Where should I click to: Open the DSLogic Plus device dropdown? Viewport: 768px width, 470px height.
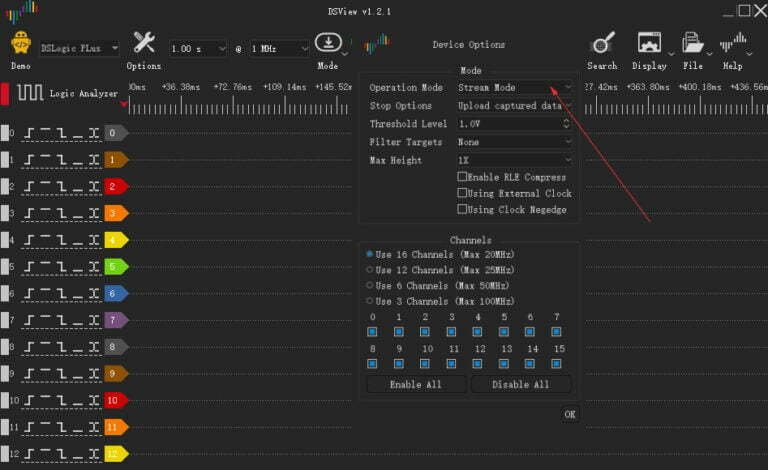[x=79, y=48]
